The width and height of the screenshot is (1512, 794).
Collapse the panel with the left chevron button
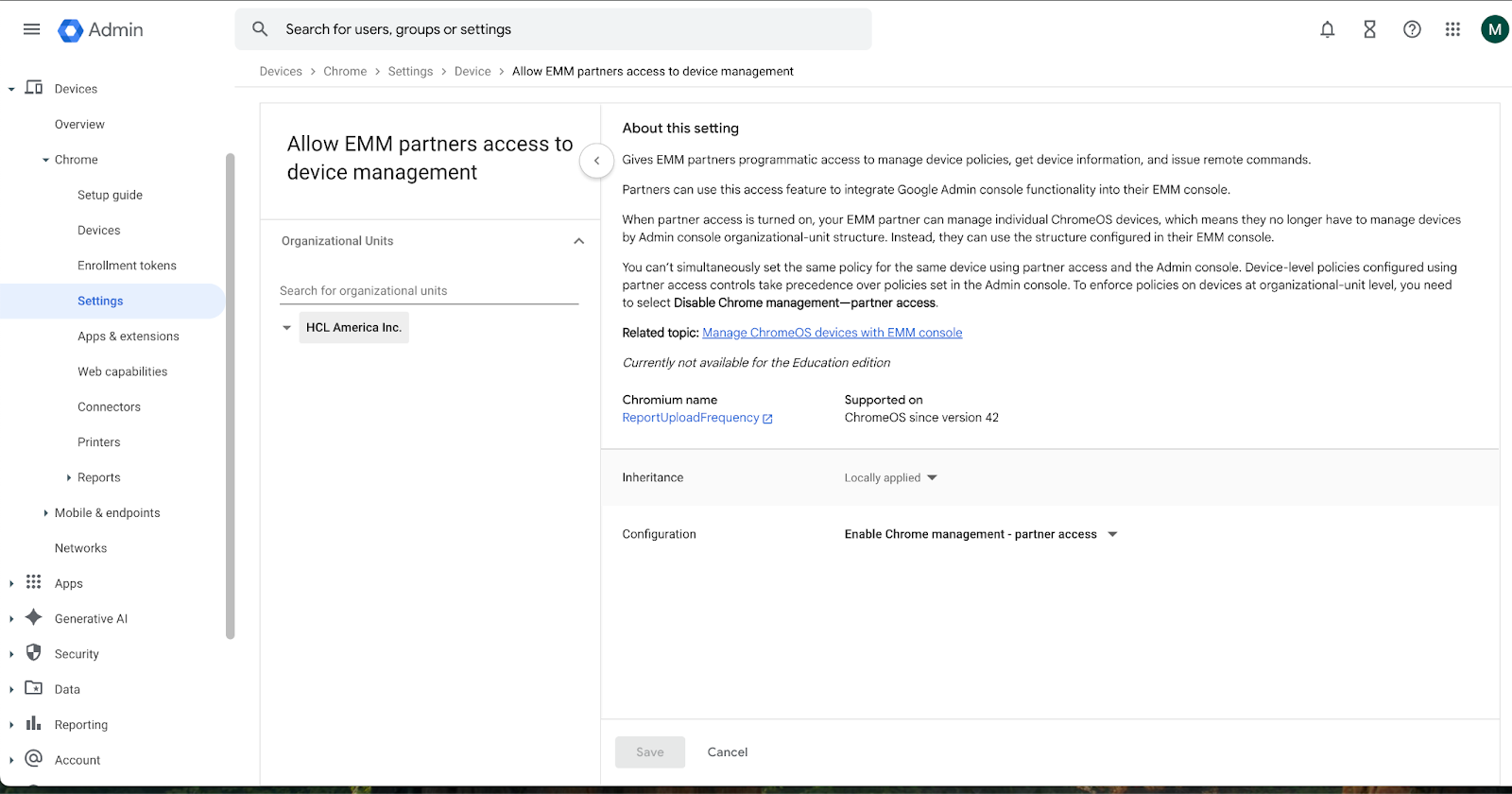tap(596, 161)
